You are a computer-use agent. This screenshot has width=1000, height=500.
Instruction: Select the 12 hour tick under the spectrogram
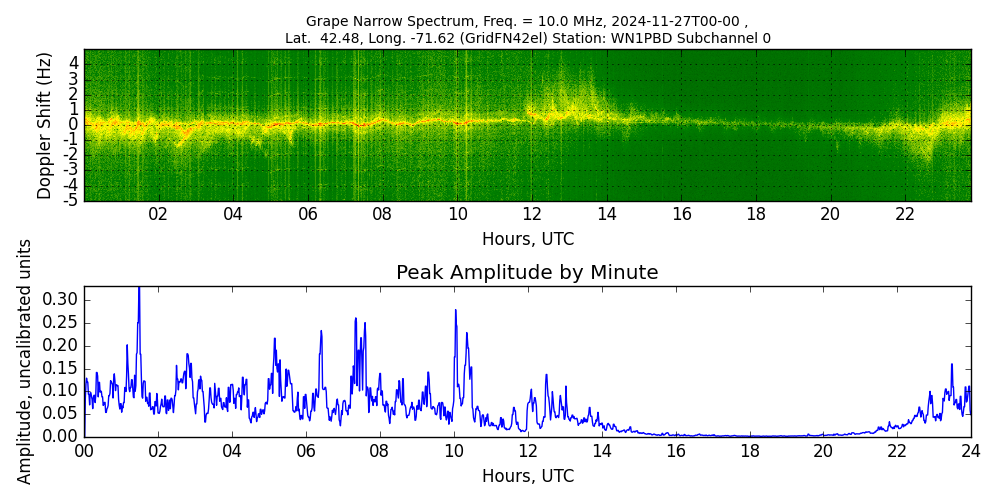(531, 214)
